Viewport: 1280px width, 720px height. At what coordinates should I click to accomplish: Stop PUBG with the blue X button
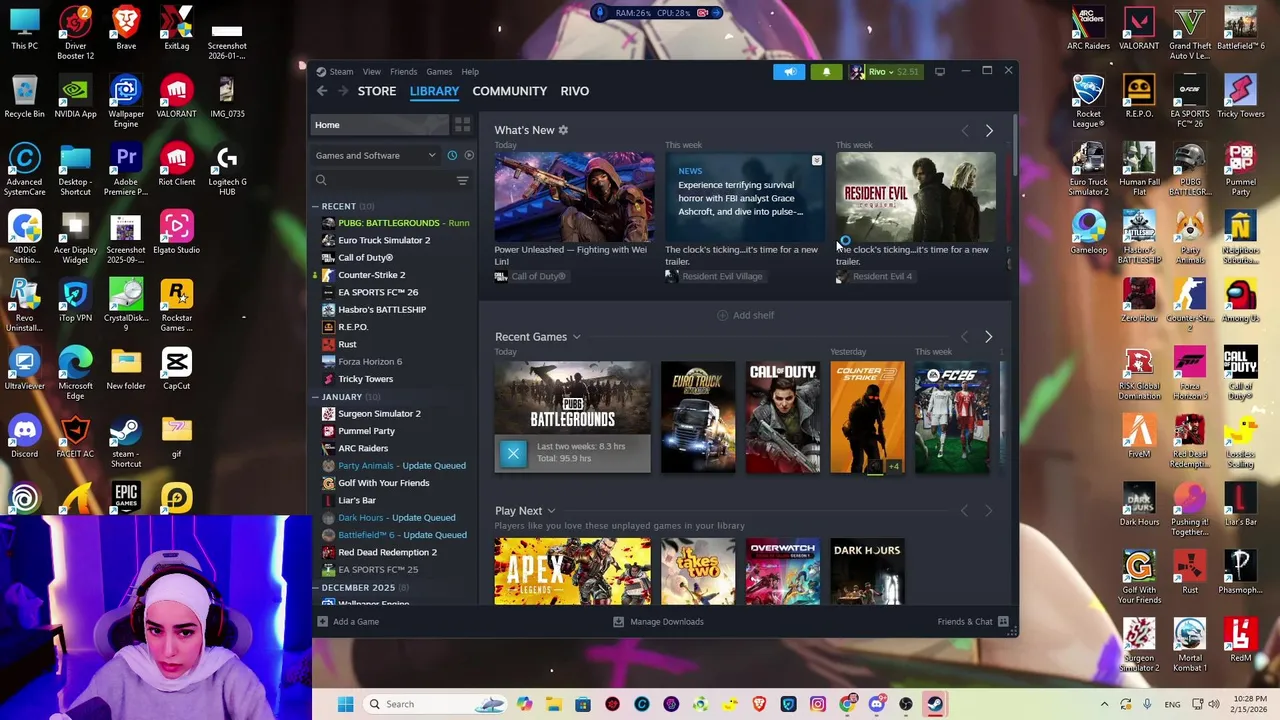click(513, 453)
